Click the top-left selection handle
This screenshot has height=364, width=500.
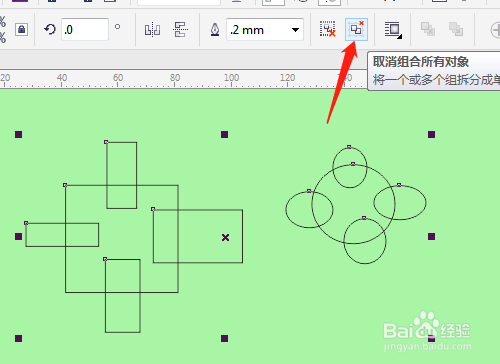19,135
